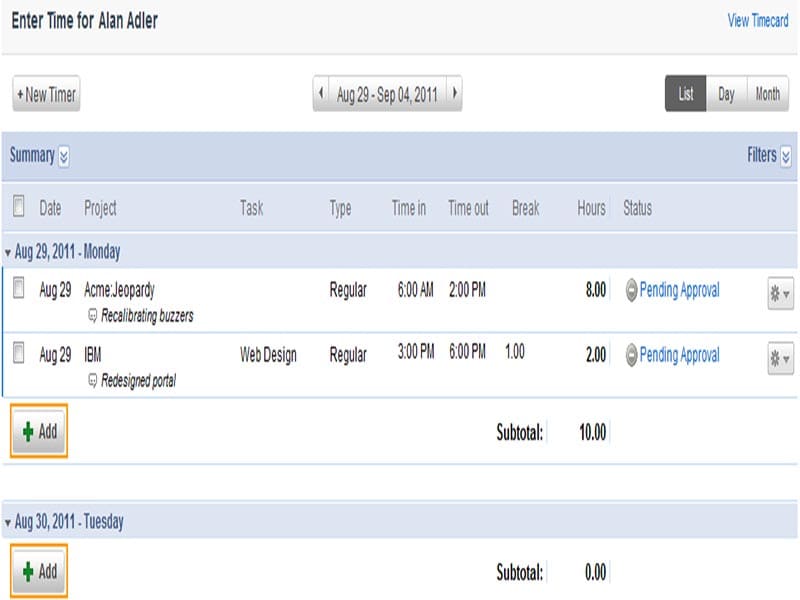Switch to Day view
The width and height of the screenshot is (800, 600).
pos(726,94)
